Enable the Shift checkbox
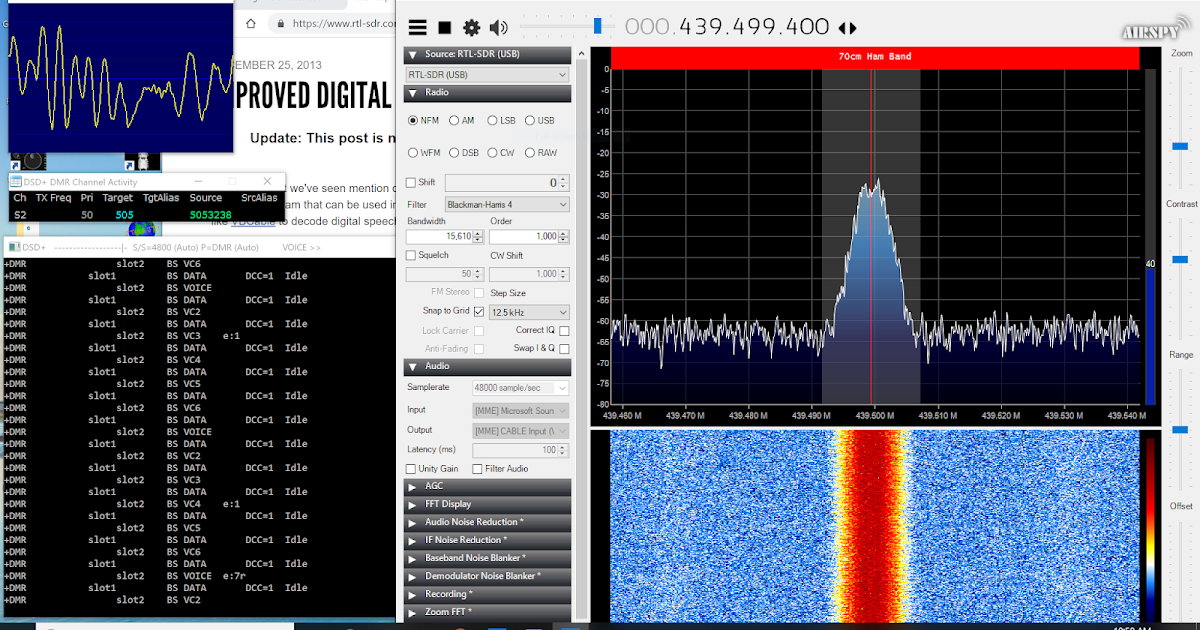This screenshot has height=630, width=1200. click(411, 183)
